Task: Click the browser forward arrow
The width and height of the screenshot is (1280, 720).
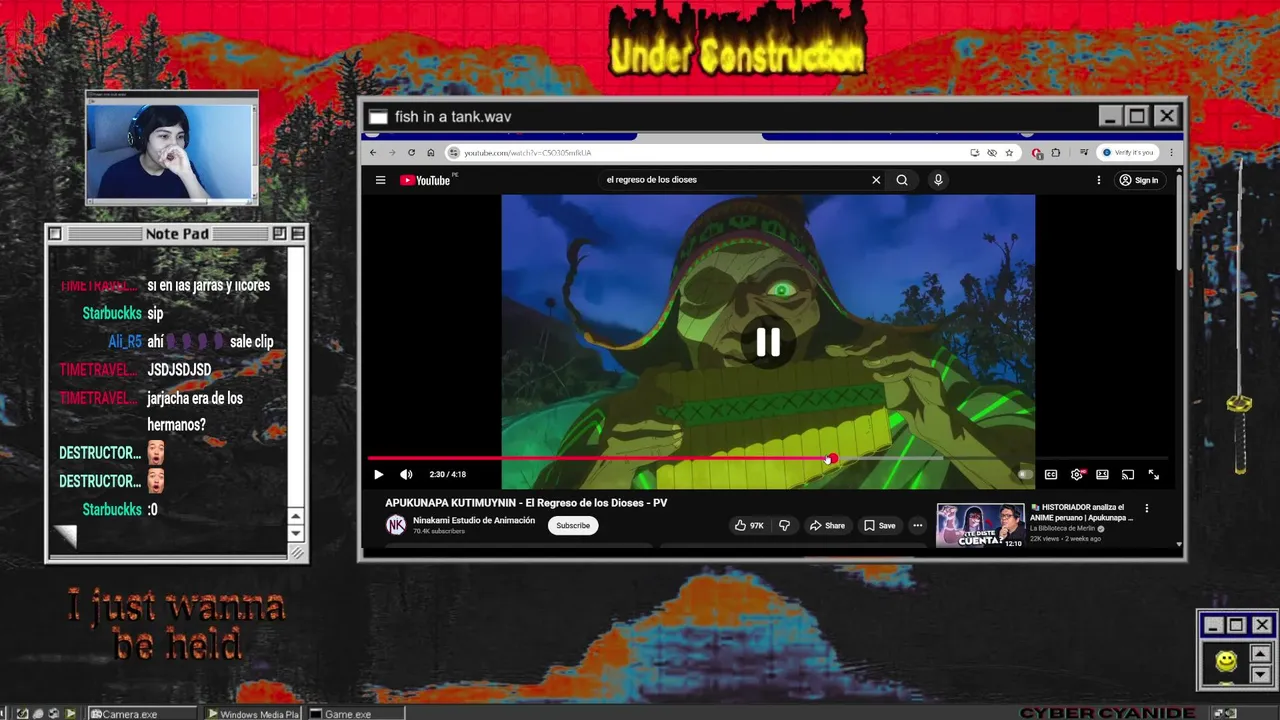Action: click(392, 153)
